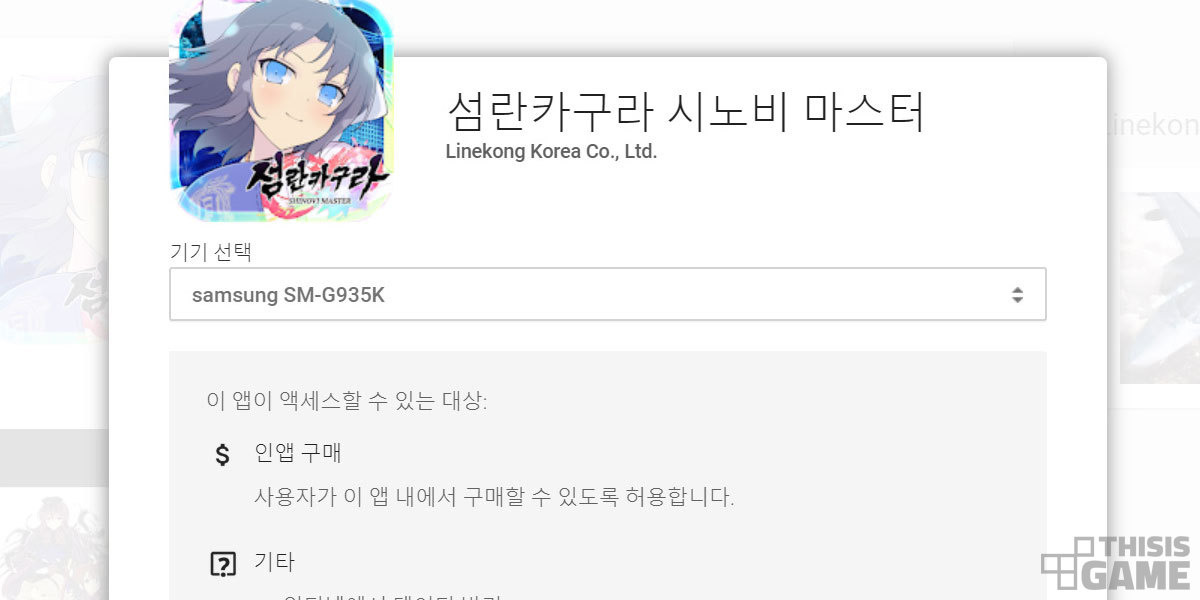1200x600 pixels.
Task: Open the samsung SM-G935K device dropdown
Action: (x=608, y=294)
